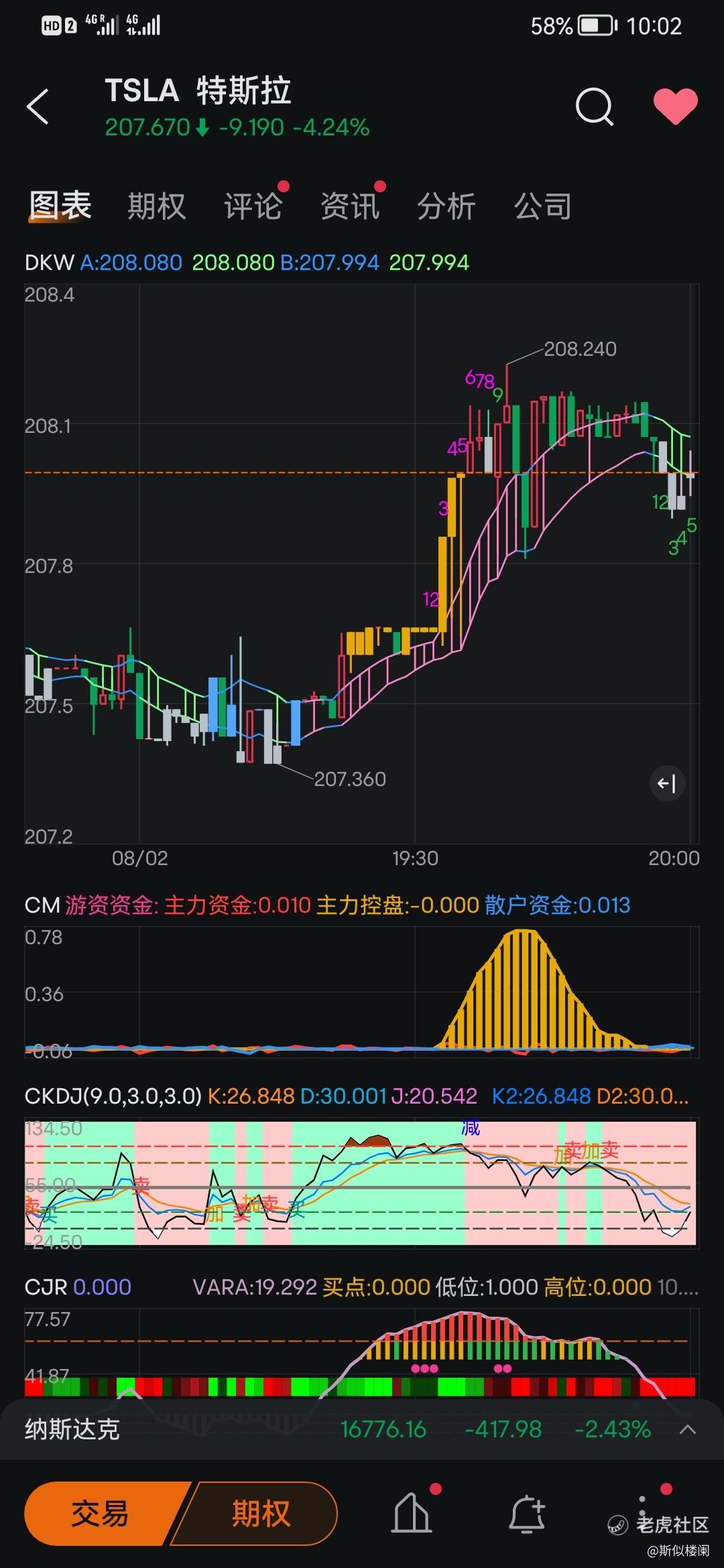Image resolution: width=724 pixels, height=1568 pixels.
Task: Open the 公司 tab
Action: pos(543,205)
